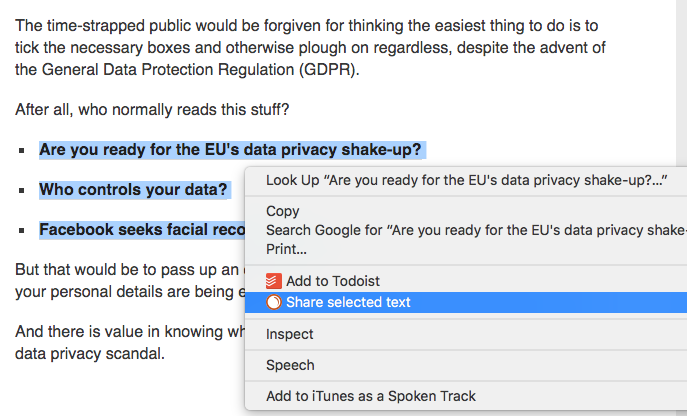Choose Add to iTunes as a Spoken Track

click(x=466, y=396)
